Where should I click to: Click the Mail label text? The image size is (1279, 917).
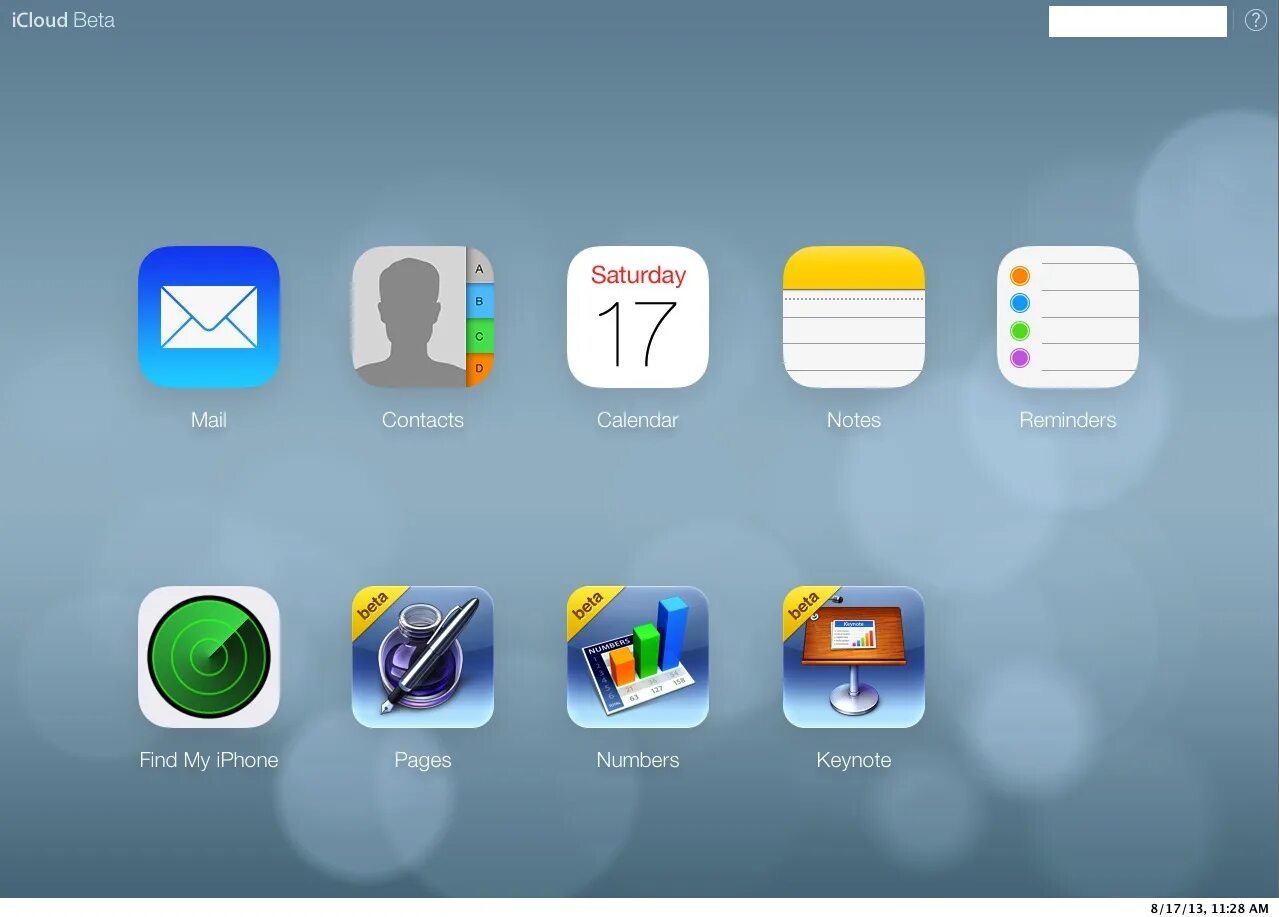209,420
